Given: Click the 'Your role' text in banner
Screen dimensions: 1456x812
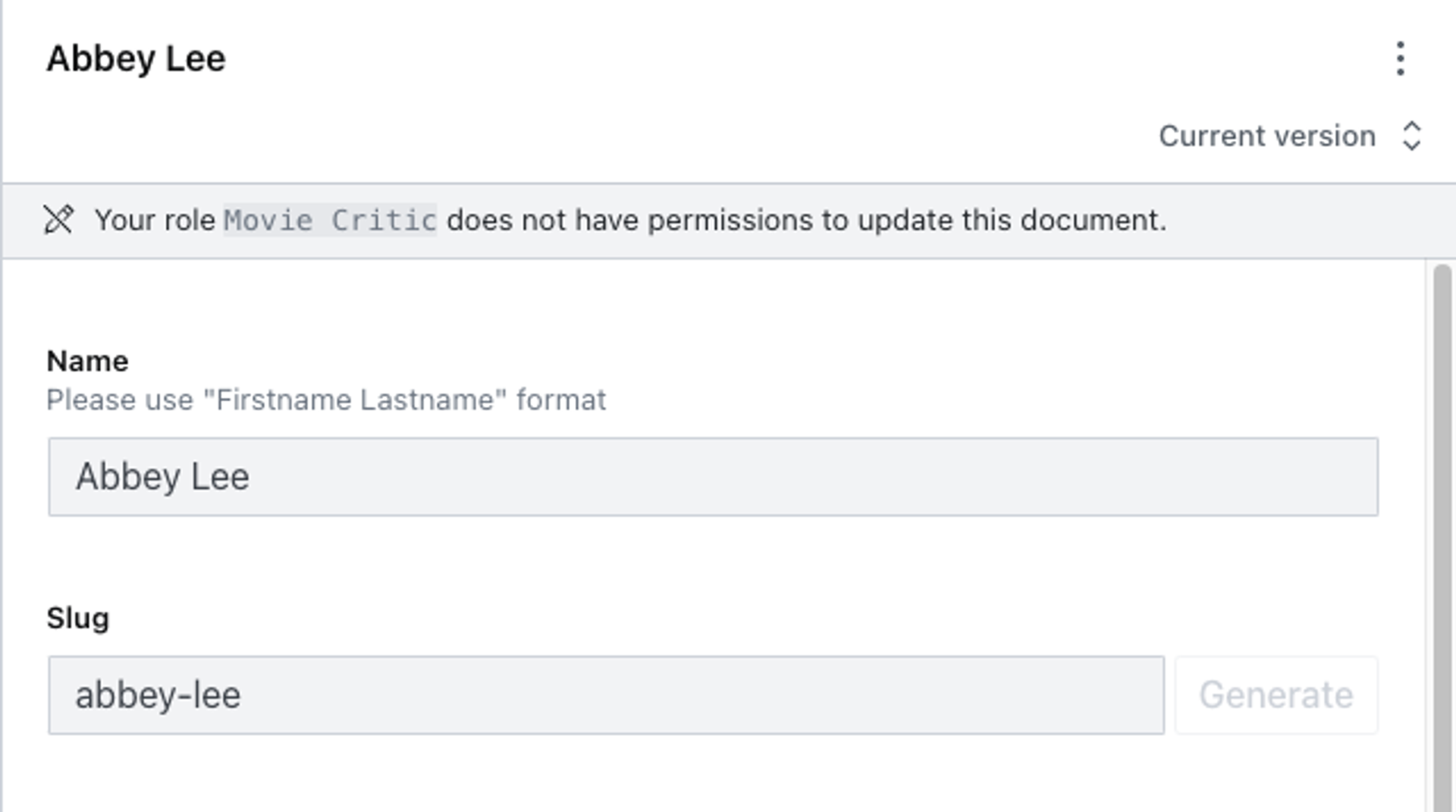Looking at the screenshot, I should (x=155, y=220).
